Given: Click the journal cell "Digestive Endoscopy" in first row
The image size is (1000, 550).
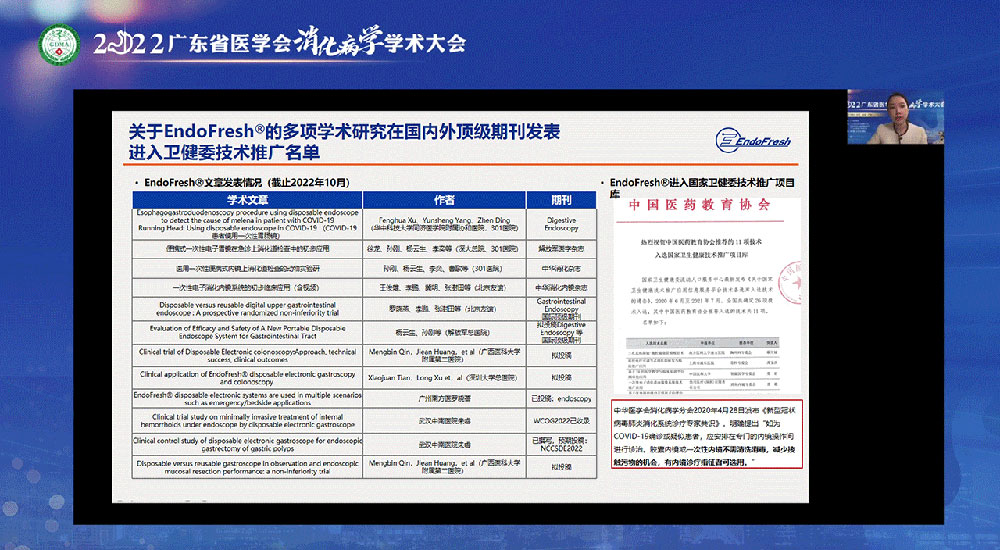Looking at the screenshot, I should point(561,224).
